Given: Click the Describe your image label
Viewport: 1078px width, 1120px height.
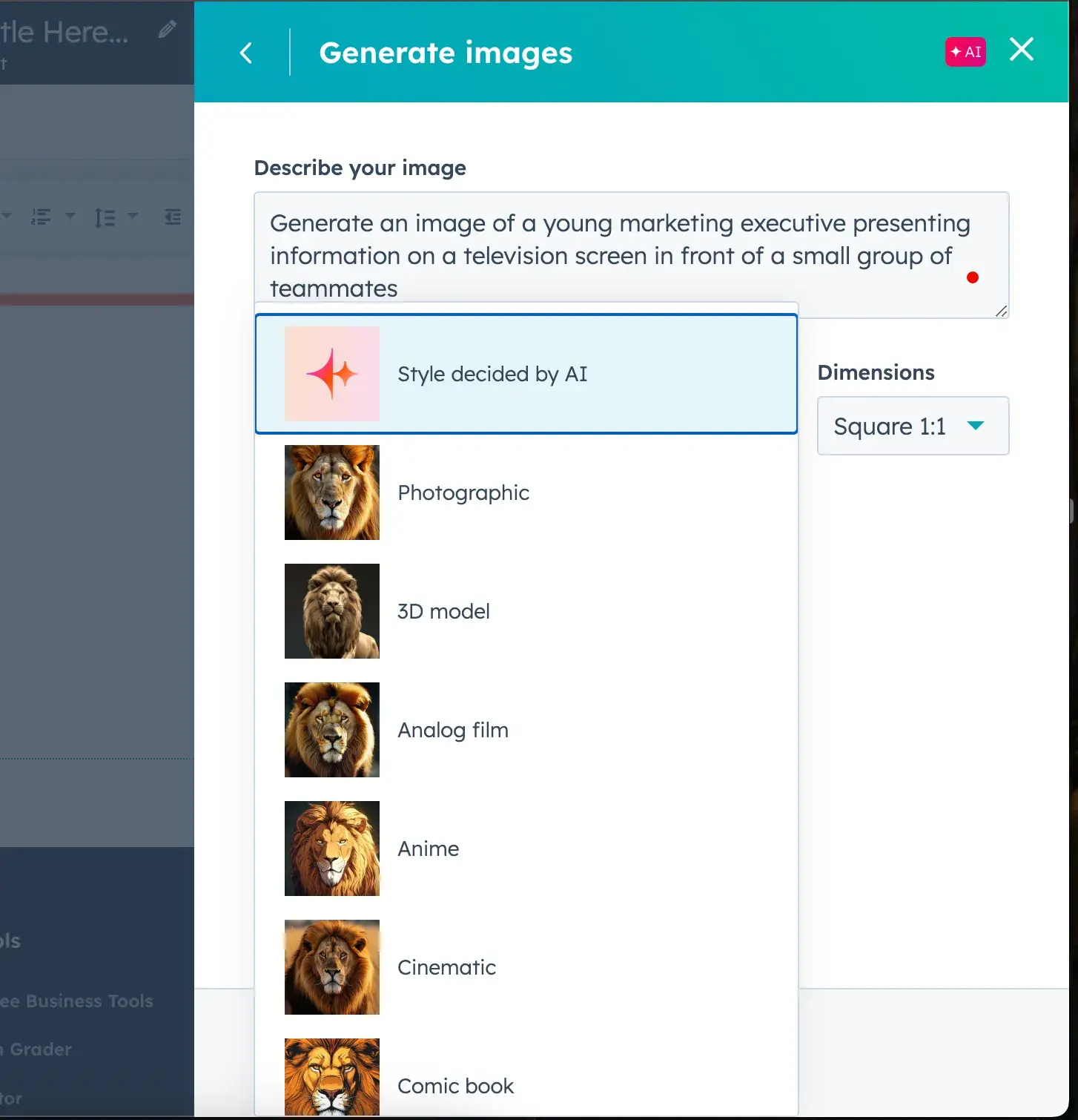Looking at the screenshot, I should [360, 168].
